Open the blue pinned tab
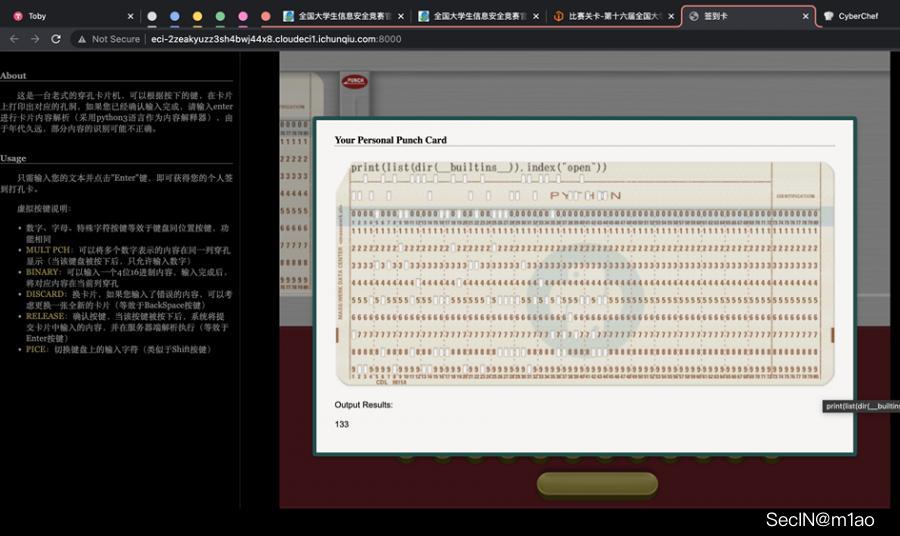The width and height of the screenshot is (900, 536). [175, 16]
